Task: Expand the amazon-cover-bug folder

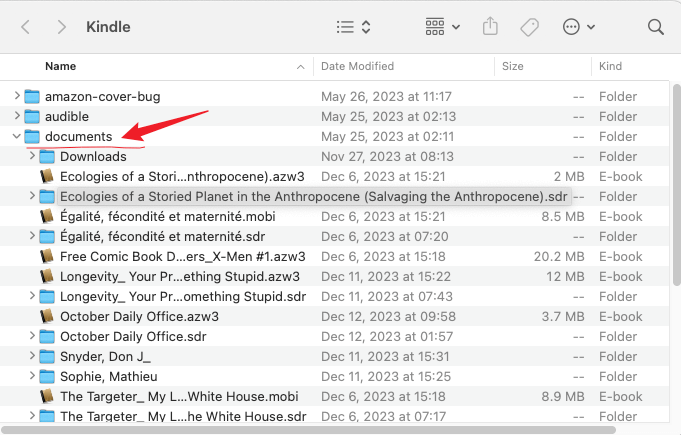Action: (17, 96)
